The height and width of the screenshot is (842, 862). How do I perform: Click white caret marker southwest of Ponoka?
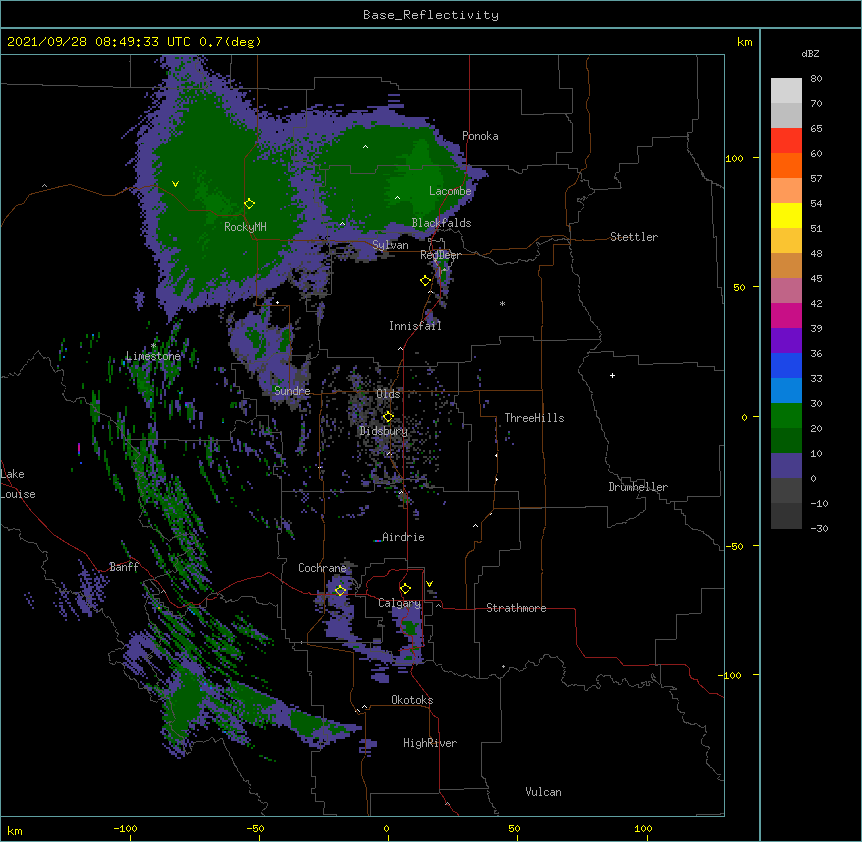click(366, 147)
